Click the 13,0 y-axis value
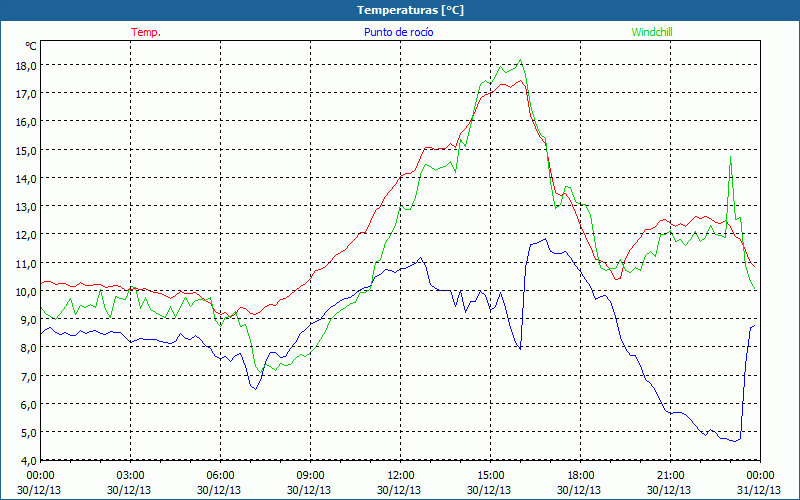This screenshot has height=500, width=800. click(x=26, y=206)
